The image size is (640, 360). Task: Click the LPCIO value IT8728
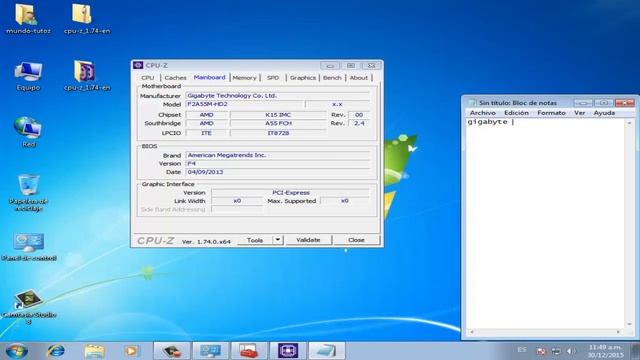click(278, 133)
